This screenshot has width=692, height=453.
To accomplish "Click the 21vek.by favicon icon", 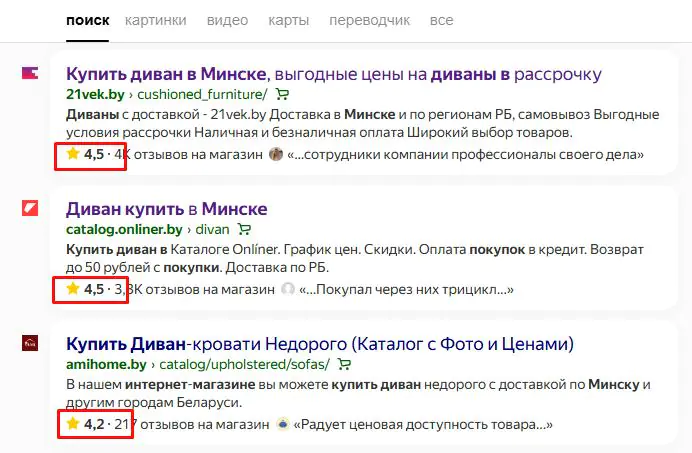I will tap(30, 73).
